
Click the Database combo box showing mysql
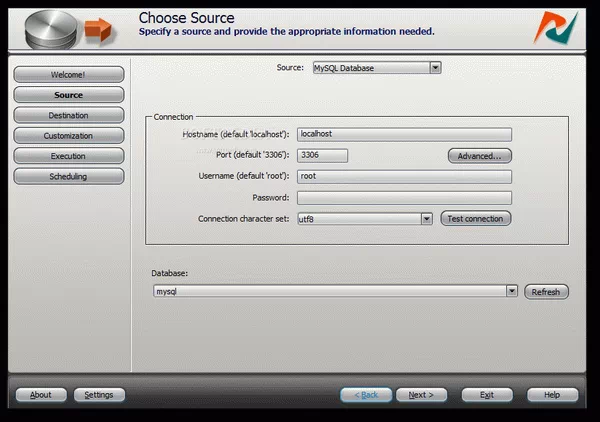(x=335, y=291)
